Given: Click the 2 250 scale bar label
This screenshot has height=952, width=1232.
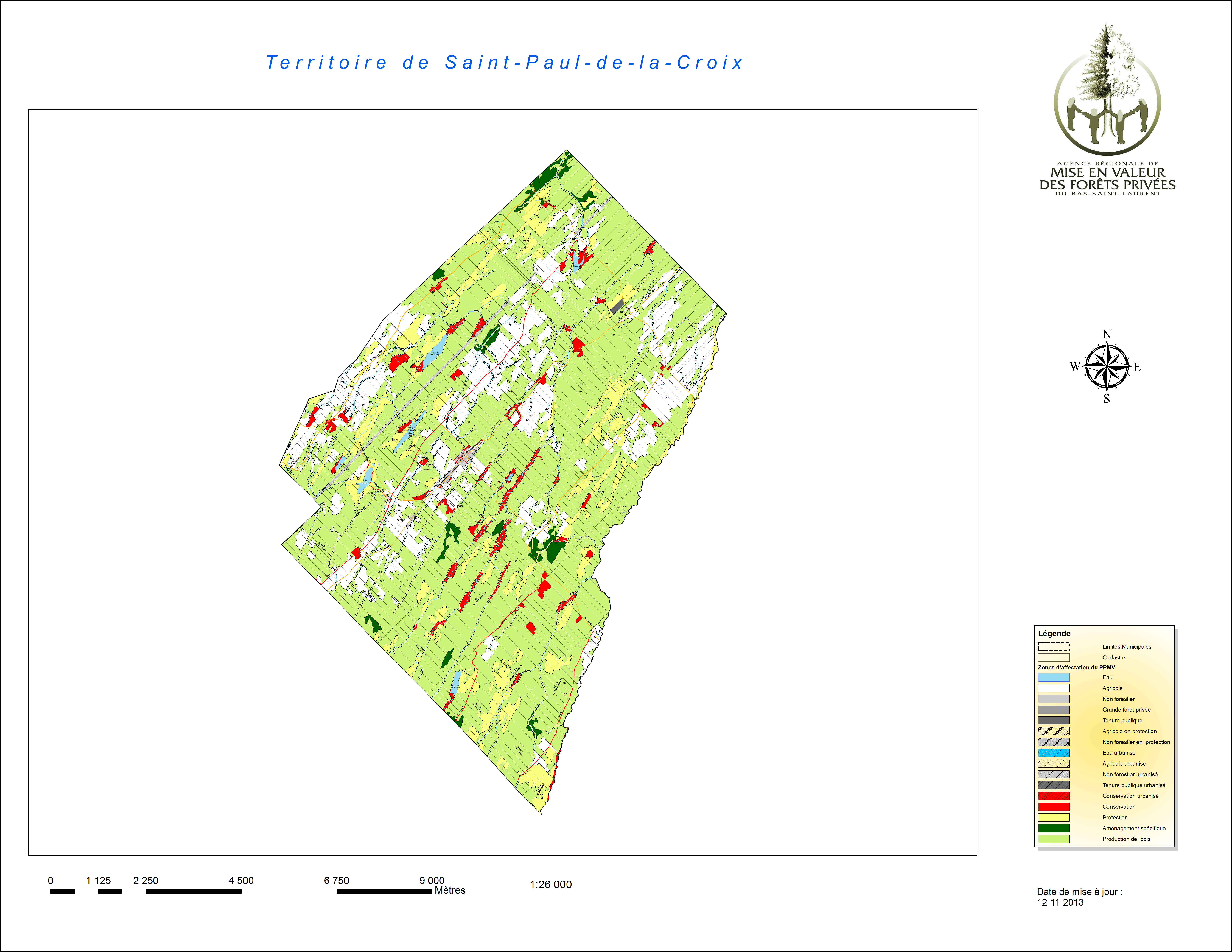Looking at the screenshot, I should pos(146,880).
